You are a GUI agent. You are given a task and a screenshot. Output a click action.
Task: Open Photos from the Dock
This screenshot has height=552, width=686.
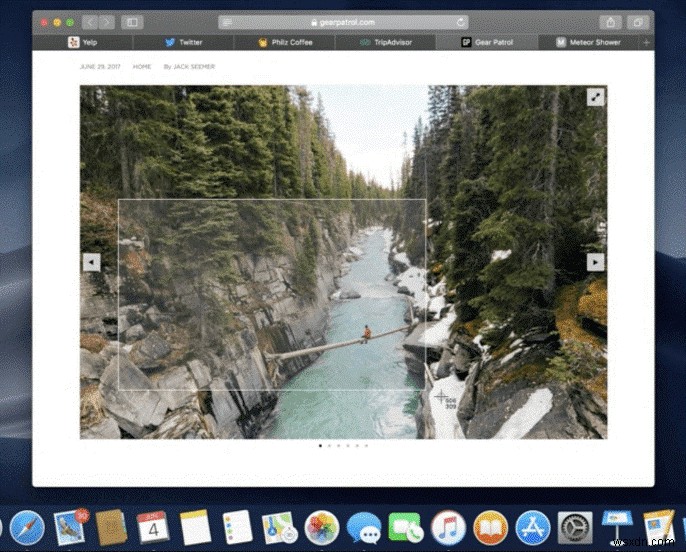pos(322,528)
